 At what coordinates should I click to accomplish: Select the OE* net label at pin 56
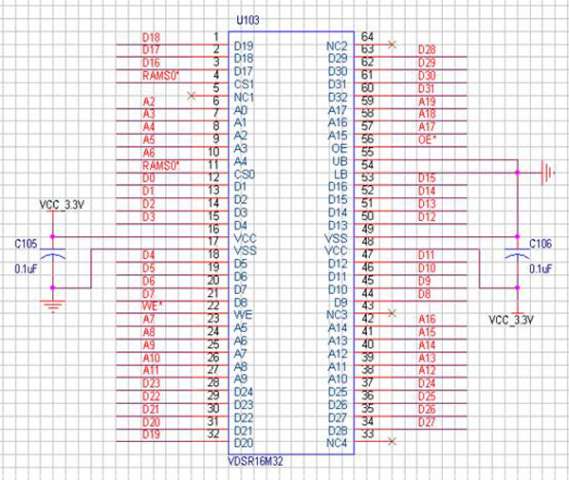click(427, 140)
